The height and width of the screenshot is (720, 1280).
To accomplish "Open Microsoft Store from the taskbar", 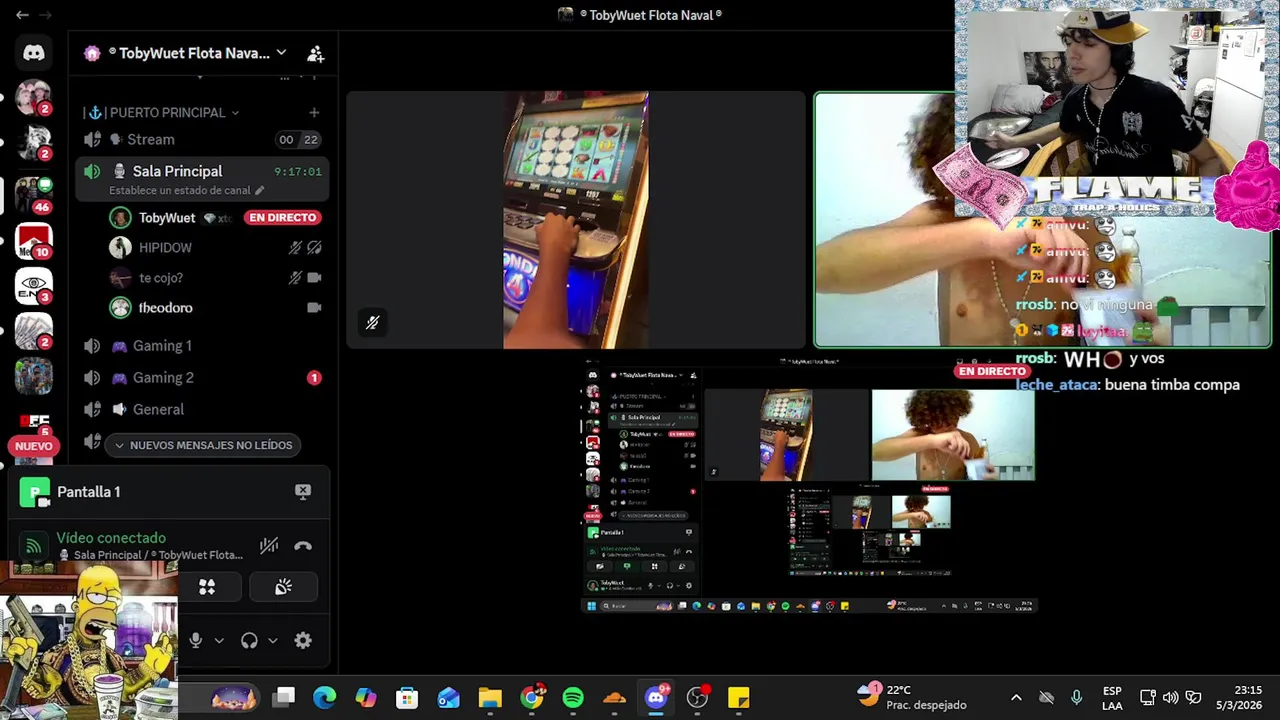I will pos(407,697).
